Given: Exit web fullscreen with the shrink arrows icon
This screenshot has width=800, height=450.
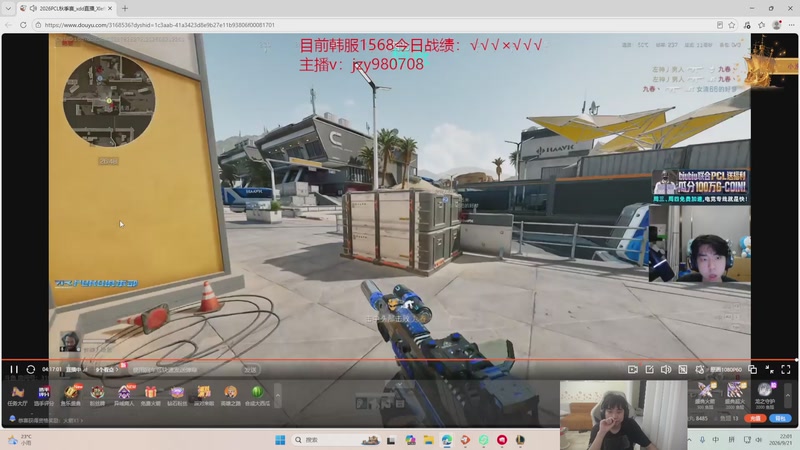Looking at the screenshot, I should coord(769,369).
